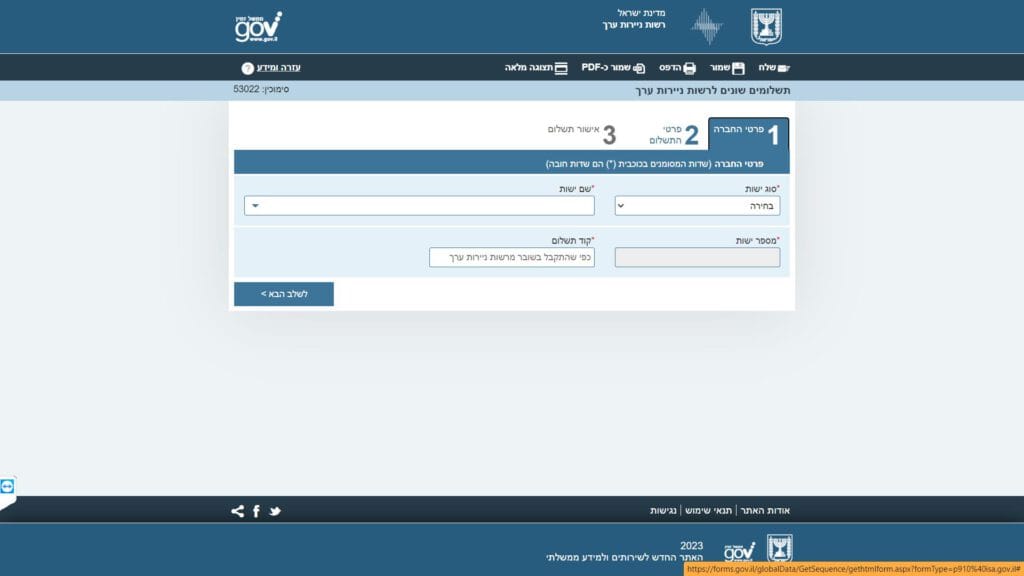The image size is (1024, 576).
Task: Click the TeamViewer icon at left edge
Action: (8, 486)
